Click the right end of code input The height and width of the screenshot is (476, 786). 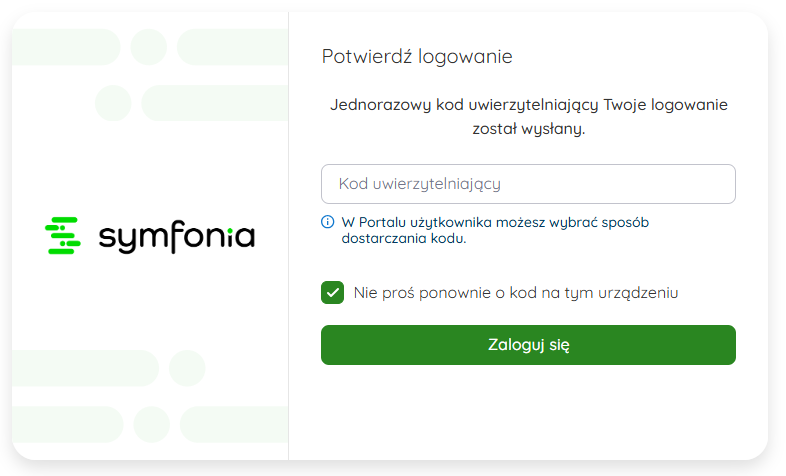coord(724,184)
